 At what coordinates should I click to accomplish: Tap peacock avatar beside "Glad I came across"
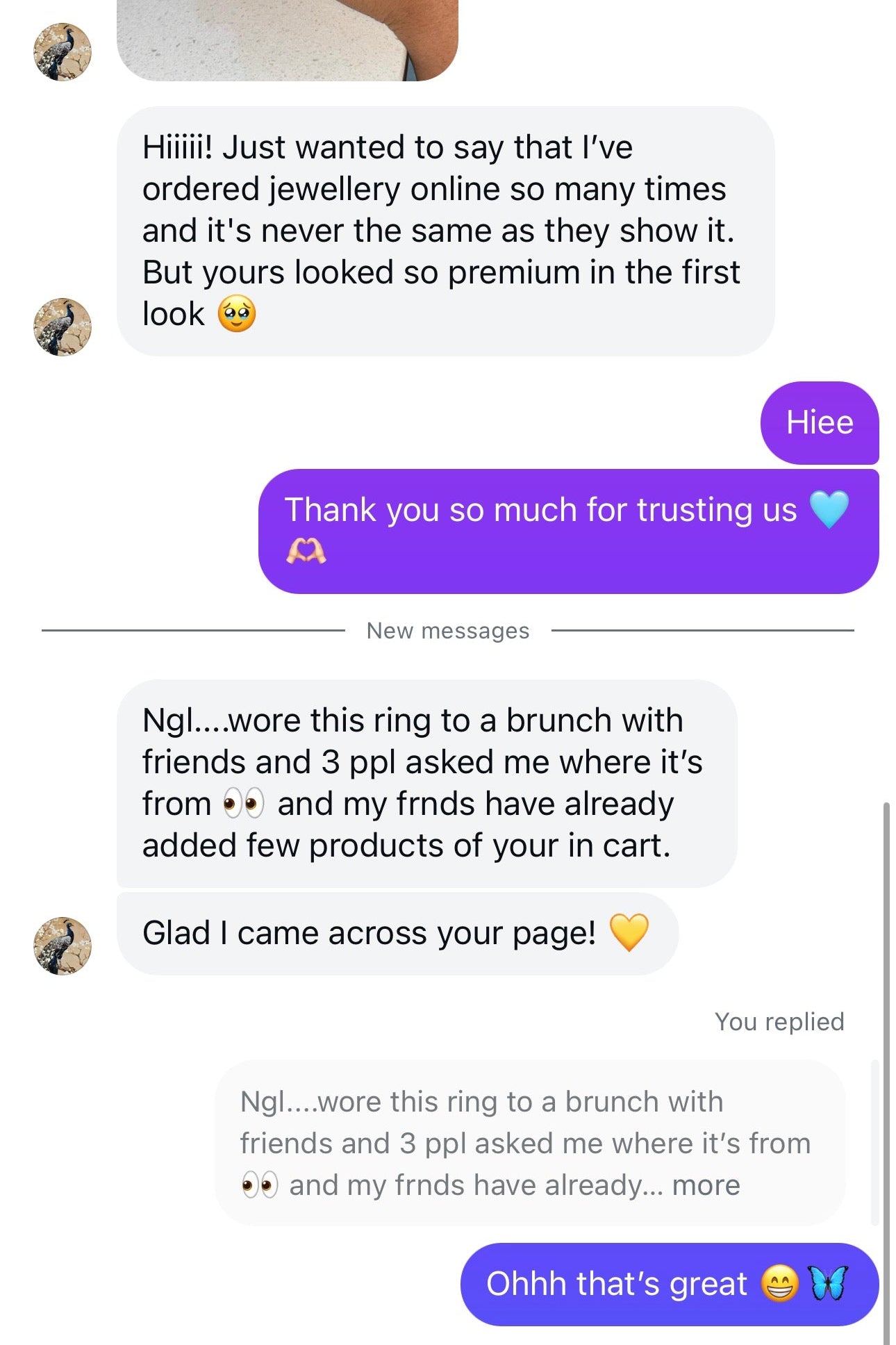63,946
